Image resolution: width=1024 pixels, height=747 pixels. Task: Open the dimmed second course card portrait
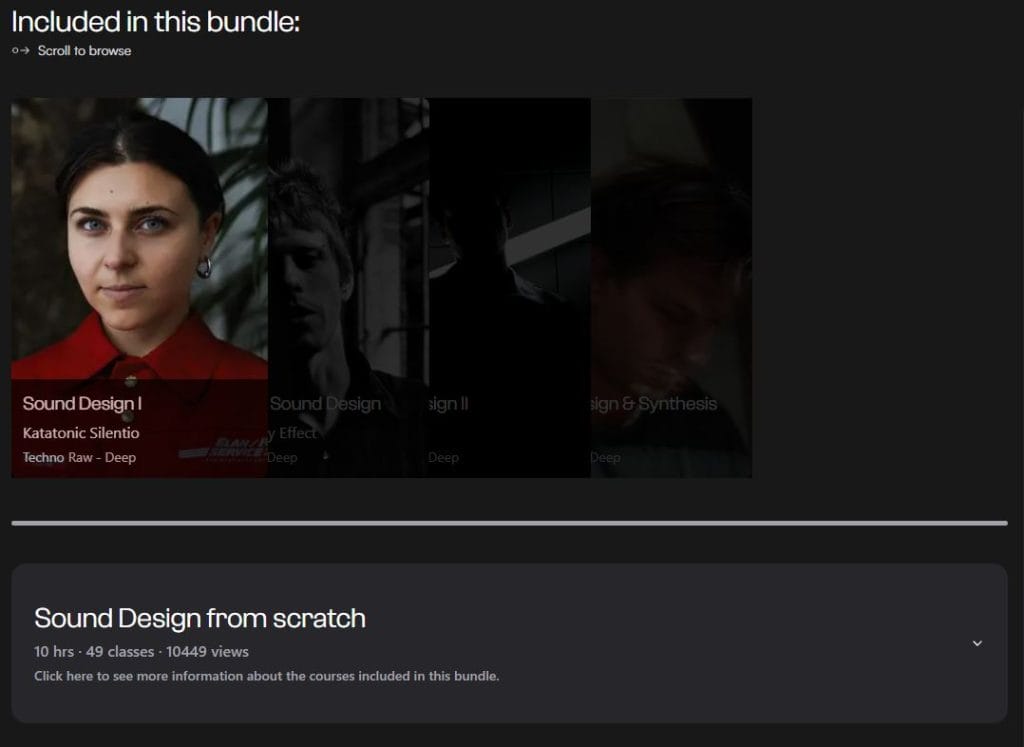(x=348, y=287)
